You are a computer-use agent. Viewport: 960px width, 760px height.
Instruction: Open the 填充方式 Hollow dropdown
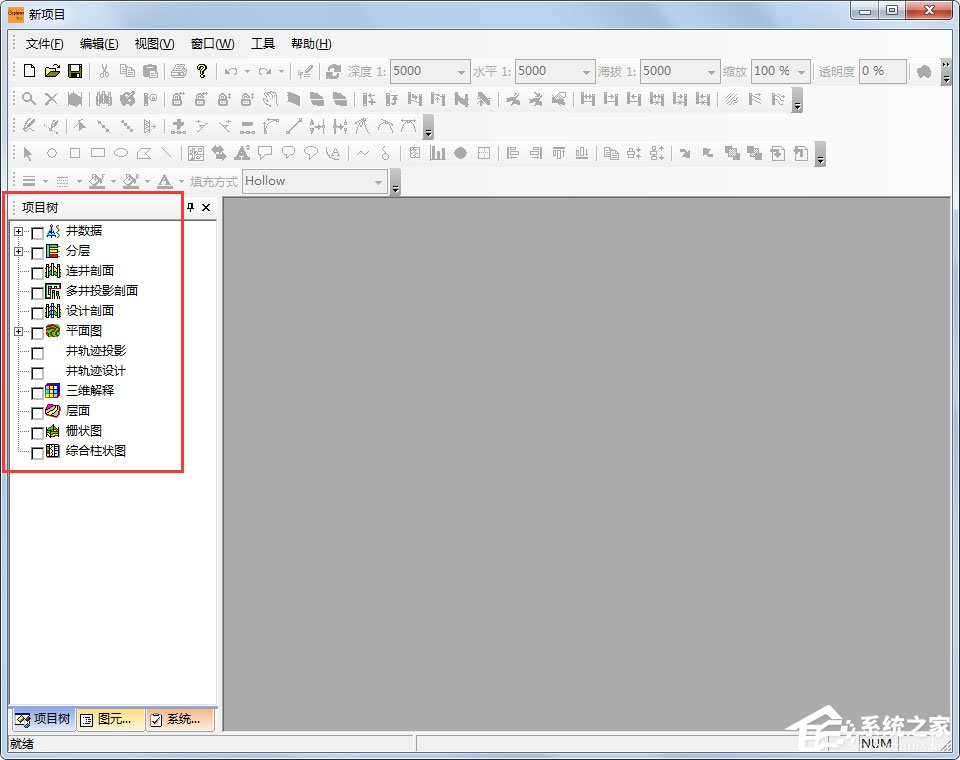[x=378, y=181]
